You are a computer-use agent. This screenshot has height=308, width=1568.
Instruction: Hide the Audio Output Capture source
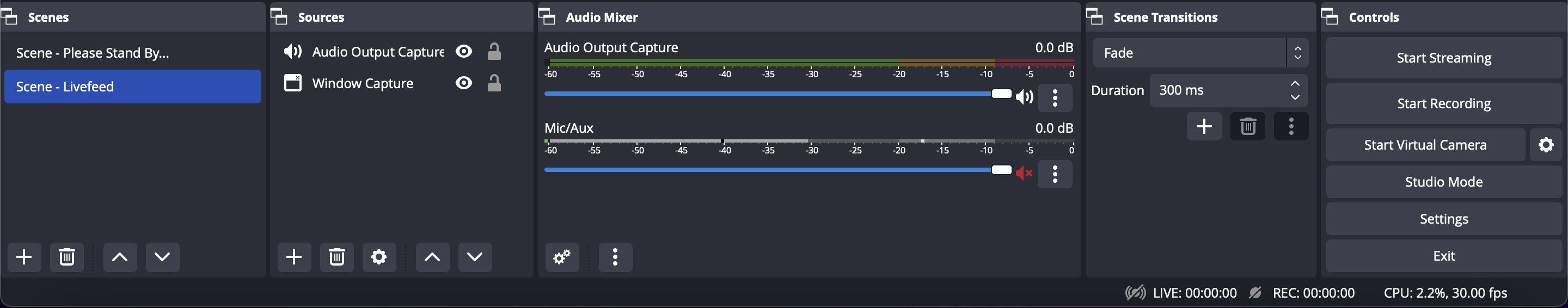pos(464,52)
